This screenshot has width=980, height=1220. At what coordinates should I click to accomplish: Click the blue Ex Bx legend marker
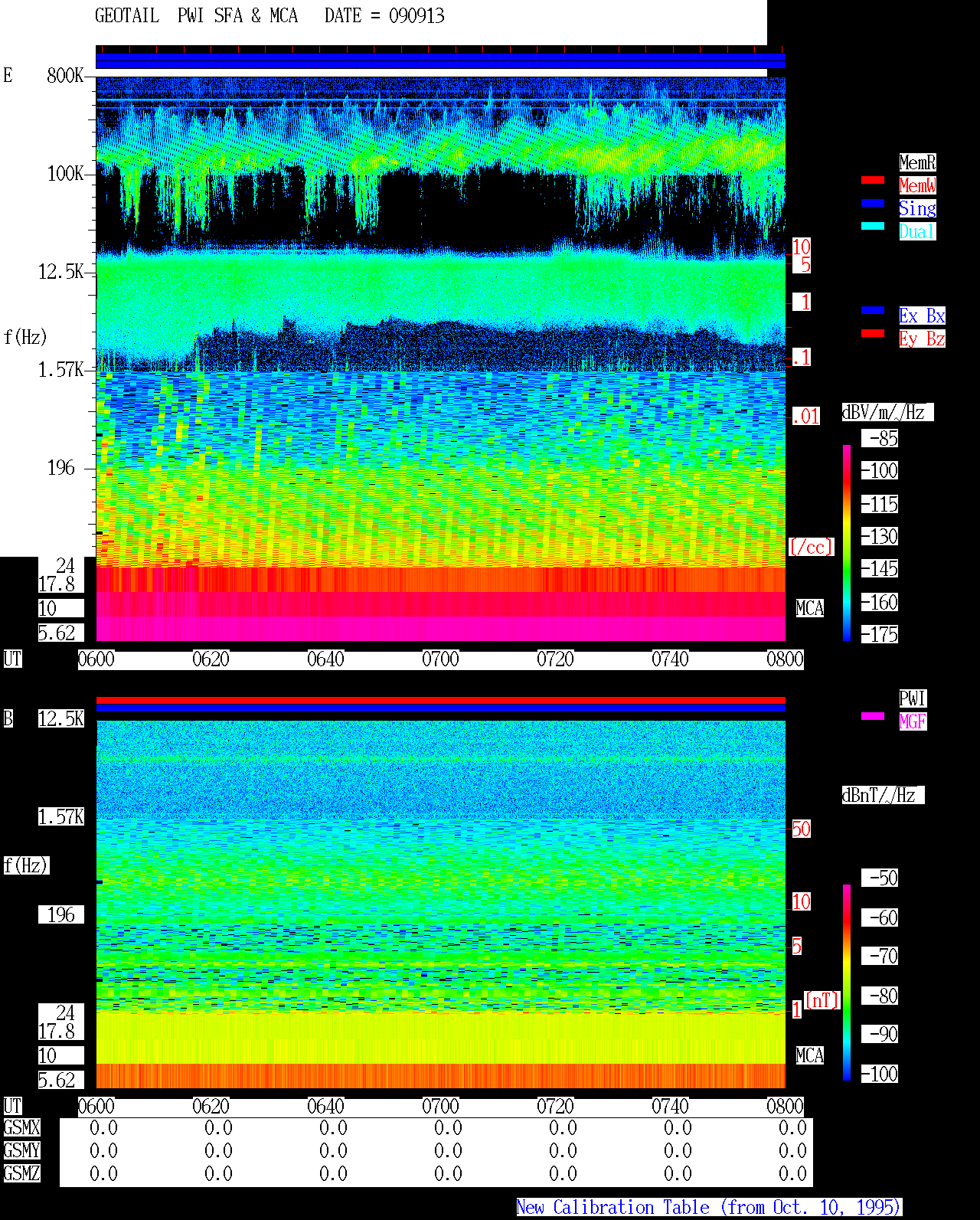(x=873, y=310)
